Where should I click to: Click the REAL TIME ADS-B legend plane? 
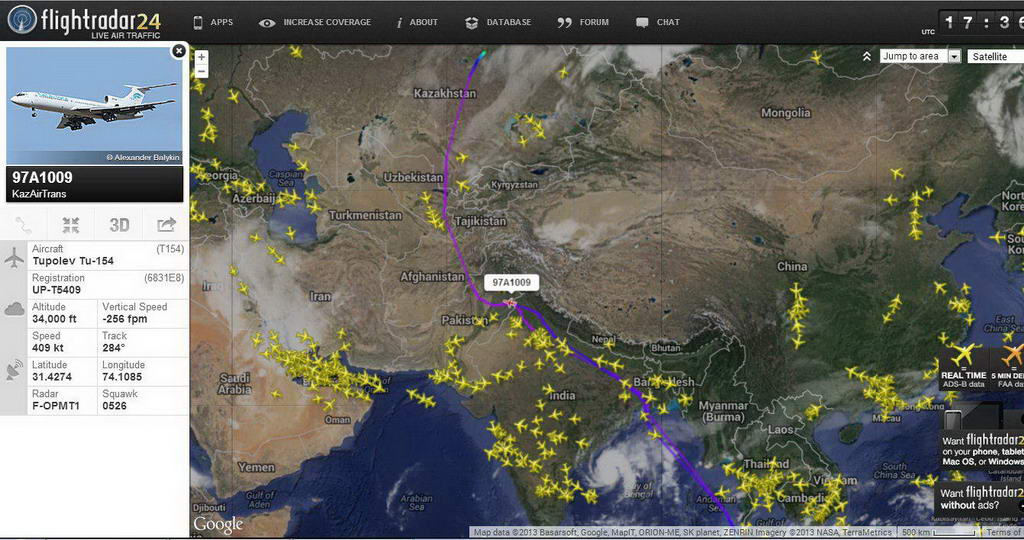(x=963, y=355)
